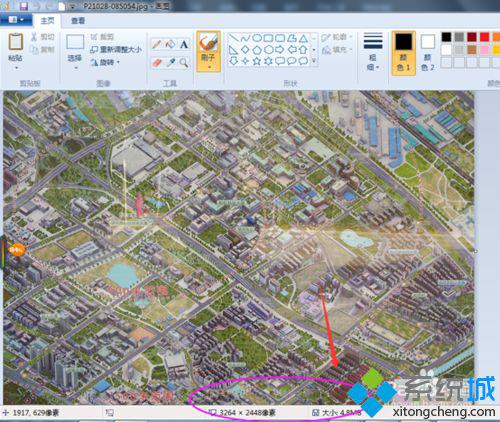Open the Rotate dropdown menu
500x422 pixels.
105,62
